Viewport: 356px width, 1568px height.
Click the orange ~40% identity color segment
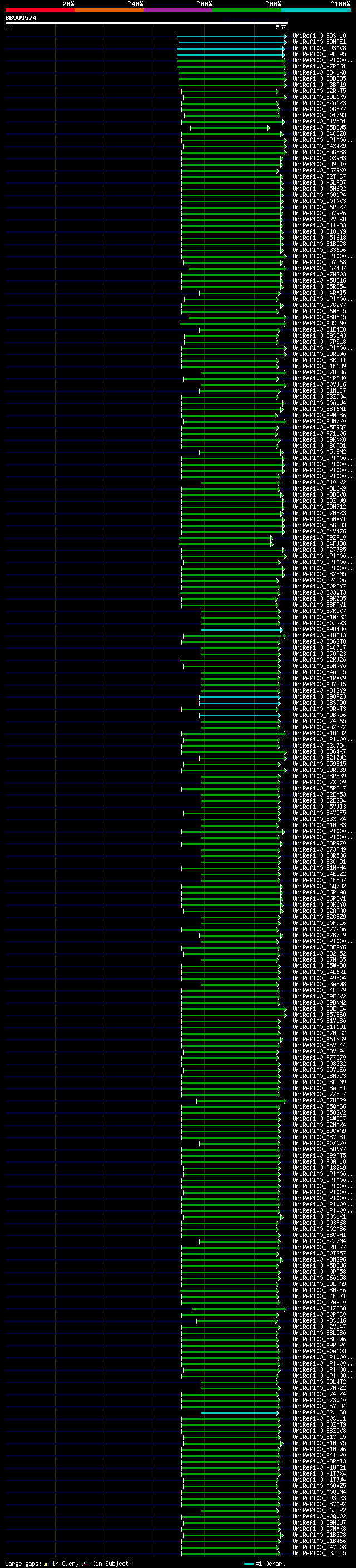click(109, 10)
